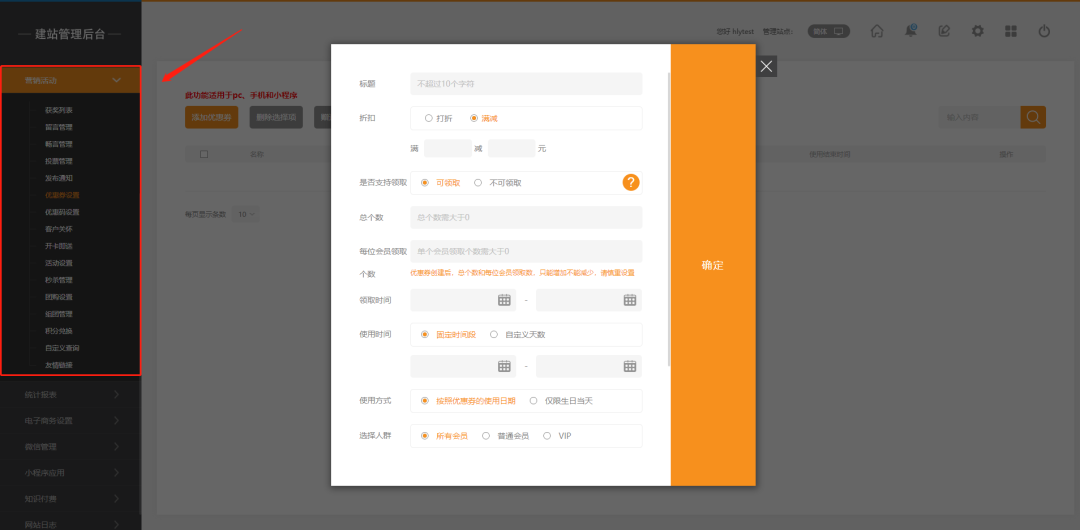Open settings gear icon in header

[978, 31]
